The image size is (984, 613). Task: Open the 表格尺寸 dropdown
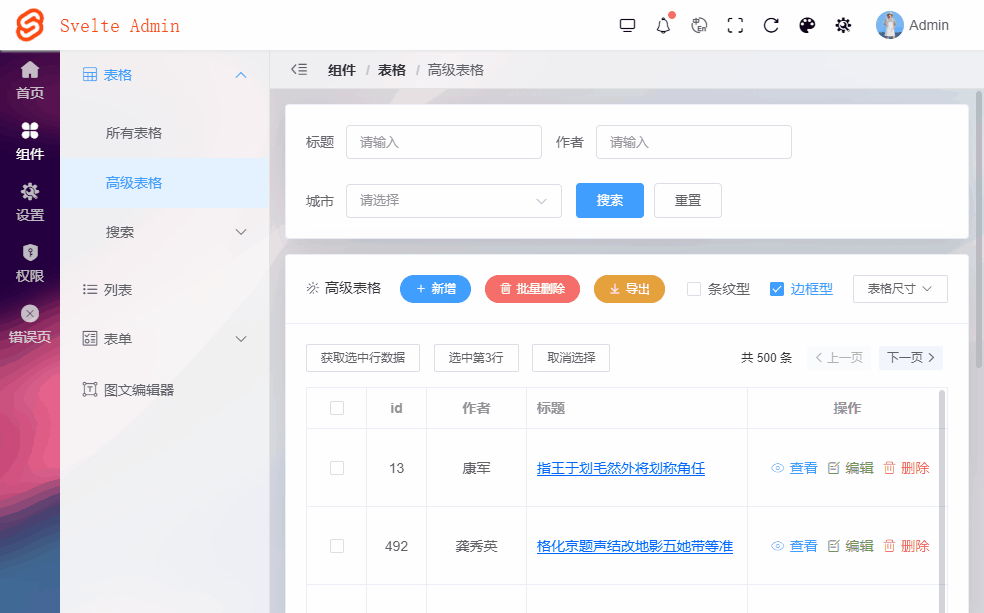[899, 288]
